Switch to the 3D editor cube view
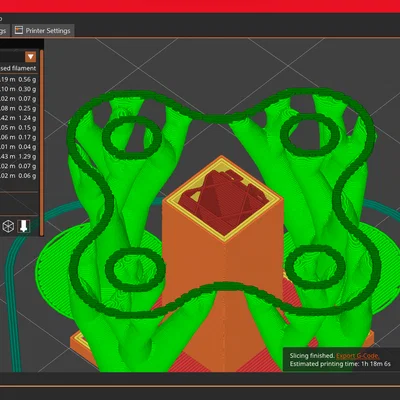 pyautogui.click(x=8, y=226)
